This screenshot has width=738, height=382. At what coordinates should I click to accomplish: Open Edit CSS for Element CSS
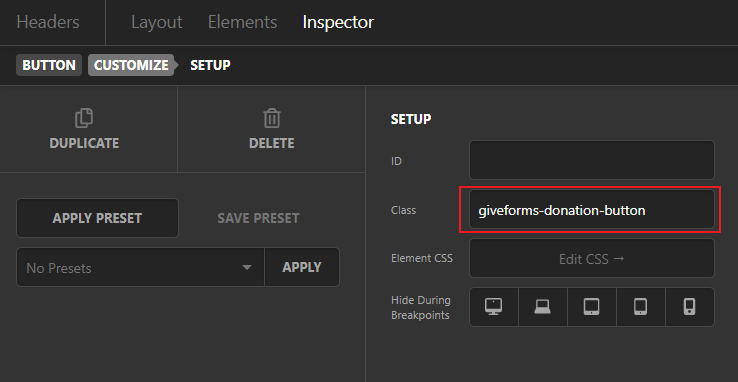coord(592,258)
